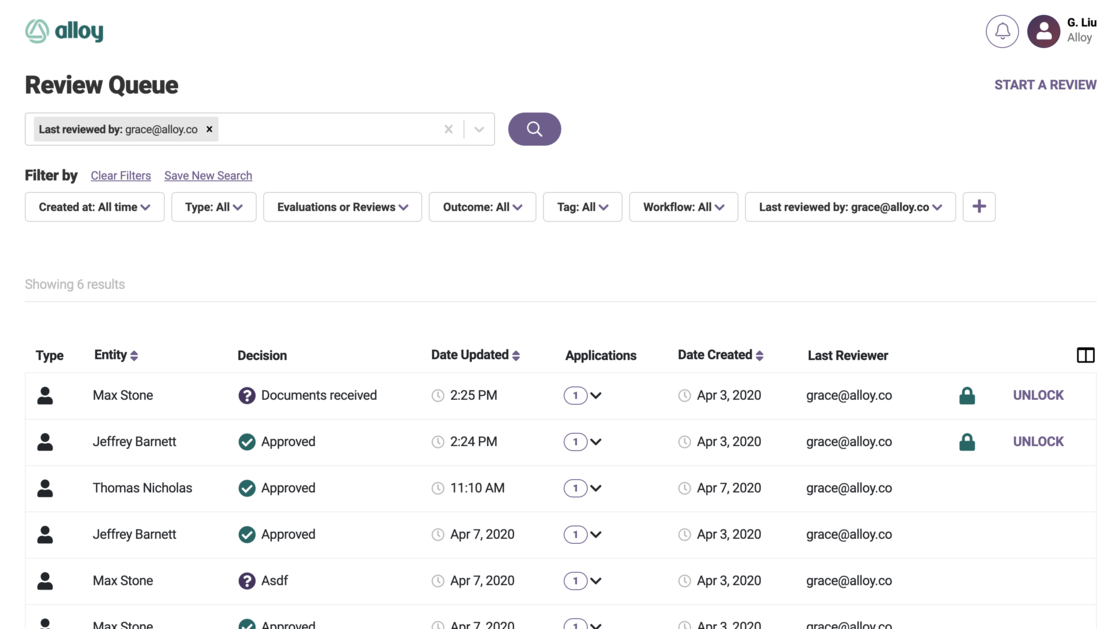Open the Workflow: All filter

(683, 207)
